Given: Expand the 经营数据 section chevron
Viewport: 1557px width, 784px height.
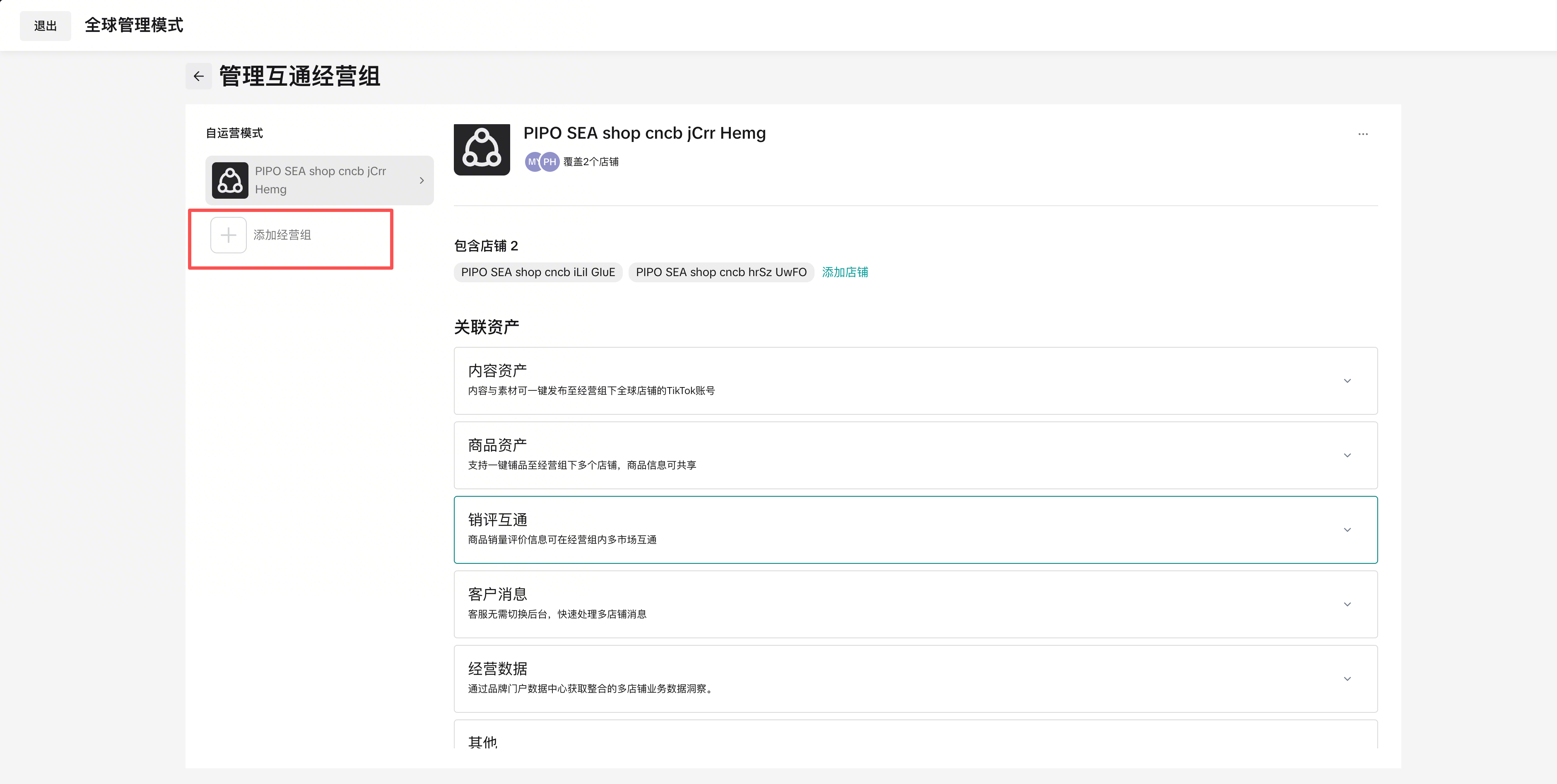Looking at the screenshot, I should point(1347,679).
